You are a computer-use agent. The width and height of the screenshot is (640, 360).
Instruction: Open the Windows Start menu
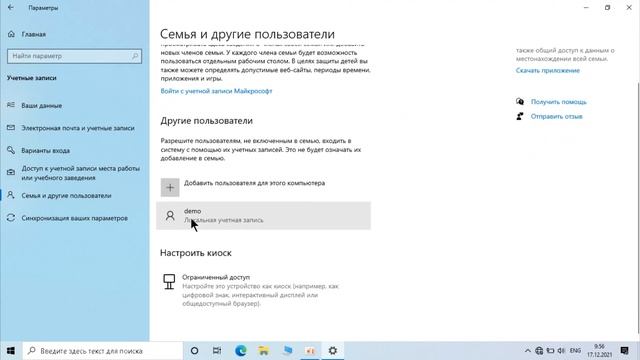(11, 351)
